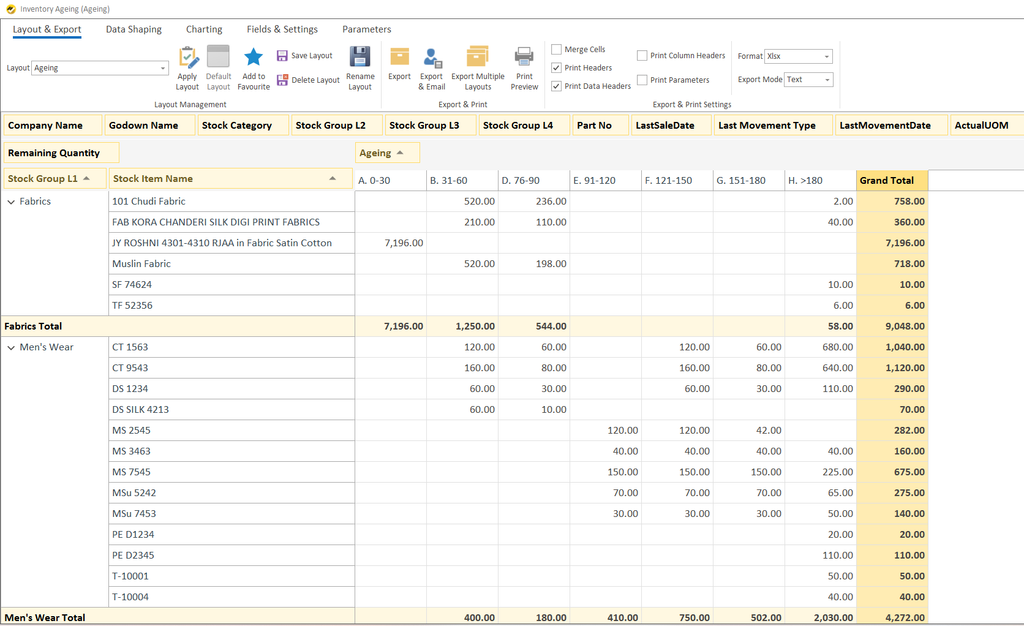Enable the Merge Cells checkbox
Viewport: 1024px width, 626px height.
click(x=556, y=49)
